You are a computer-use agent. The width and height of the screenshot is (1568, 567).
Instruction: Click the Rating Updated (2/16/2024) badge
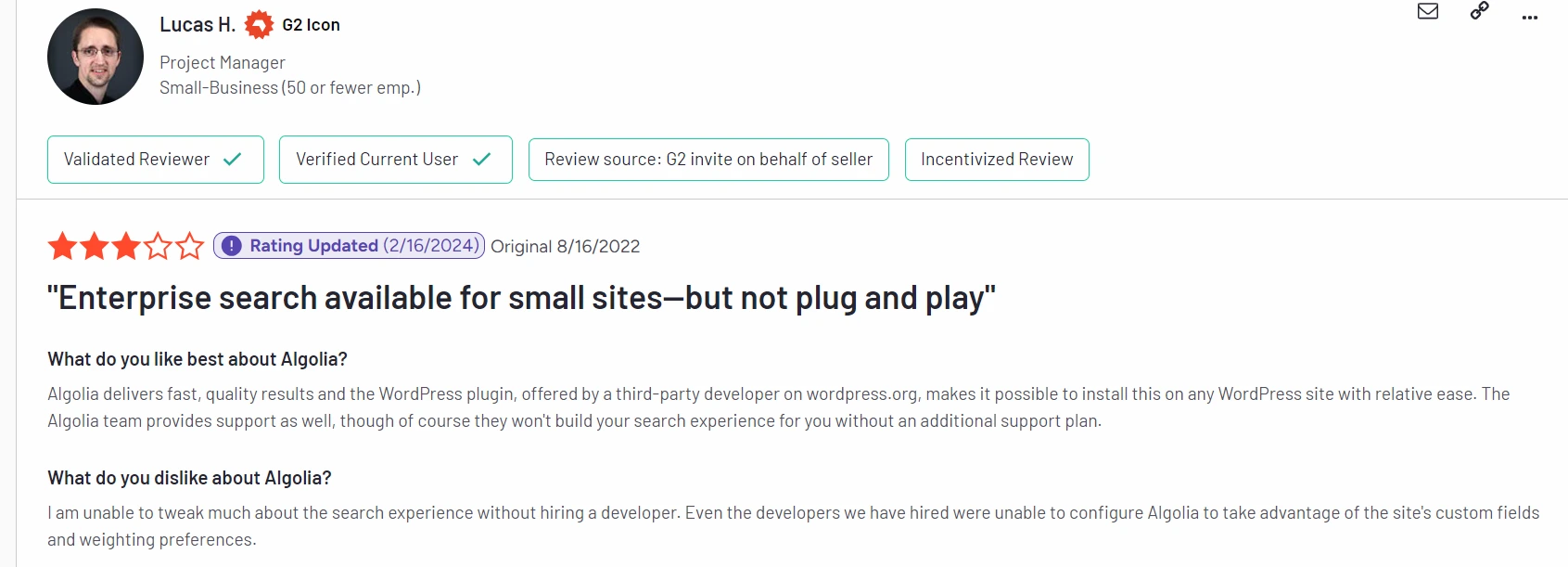(350, 246)
